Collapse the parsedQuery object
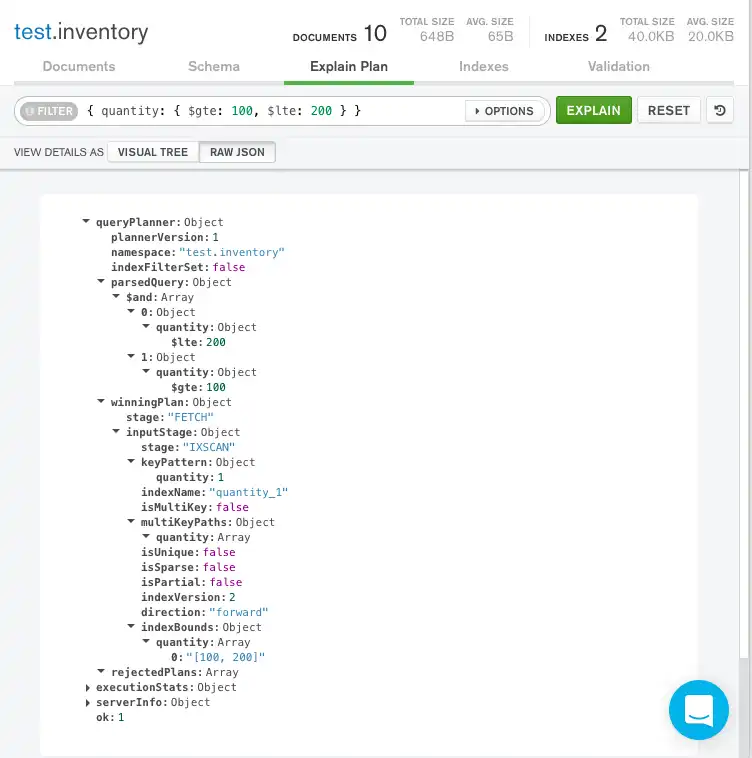 click(x=101, y=282)
